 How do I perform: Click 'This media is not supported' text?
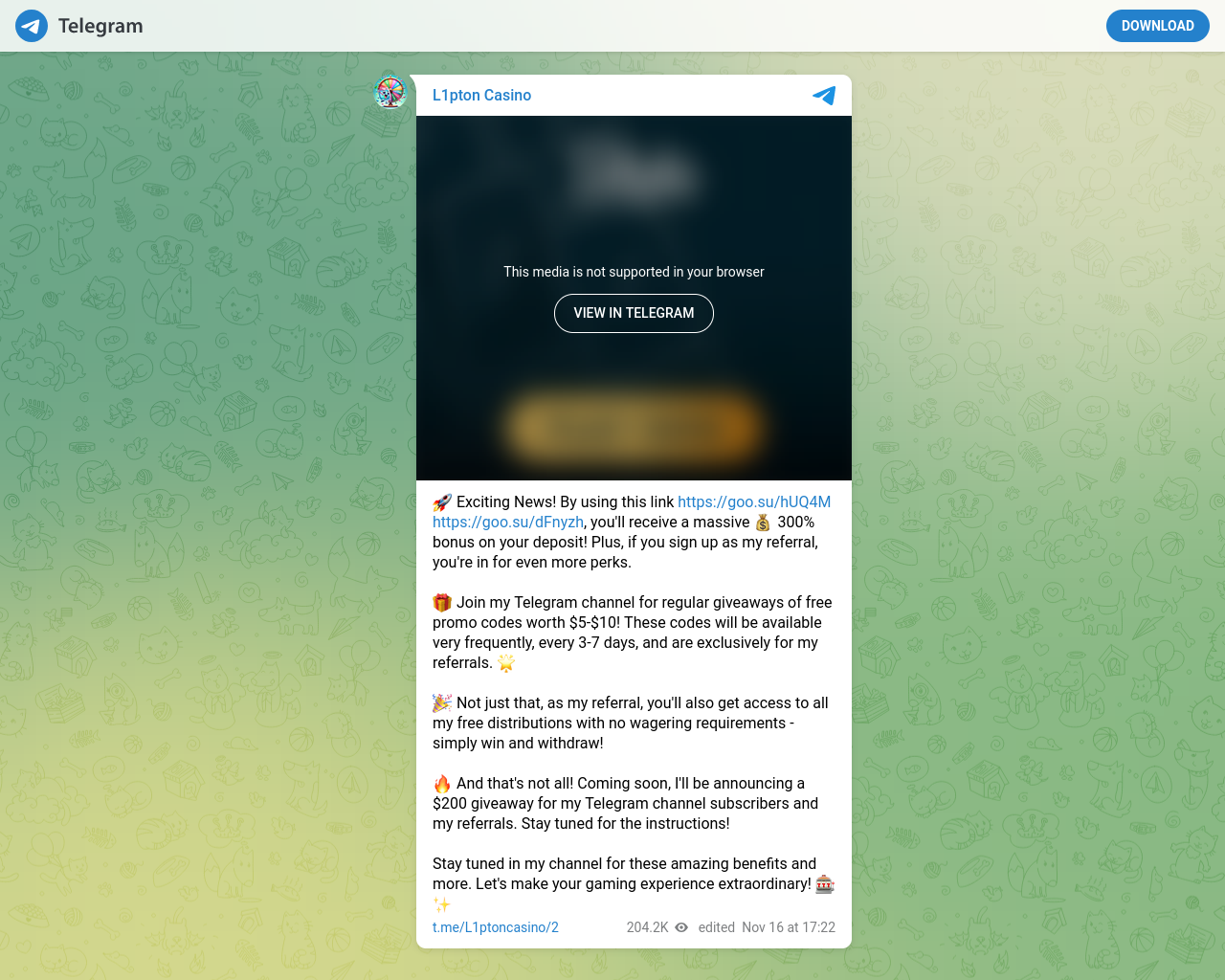click(x=634, y=272)
